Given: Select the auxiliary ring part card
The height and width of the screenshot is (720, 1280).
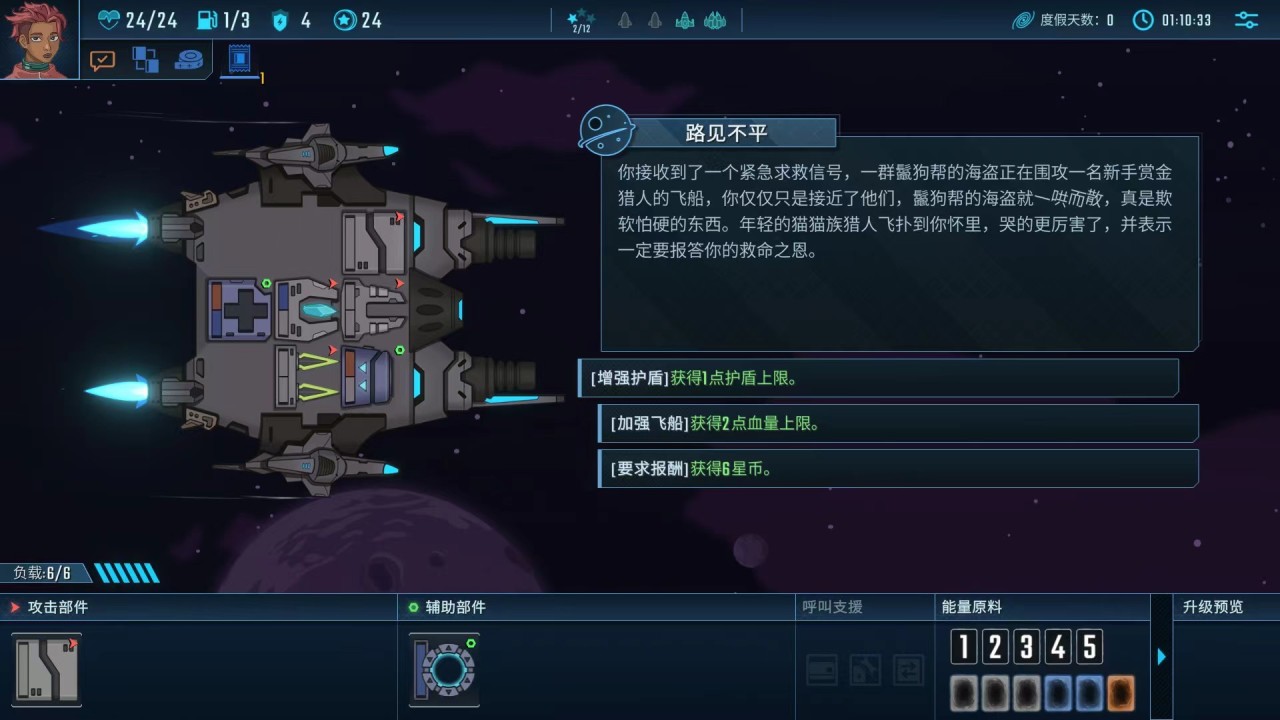Looking at the screenshot, I should (x=444, y=669).
